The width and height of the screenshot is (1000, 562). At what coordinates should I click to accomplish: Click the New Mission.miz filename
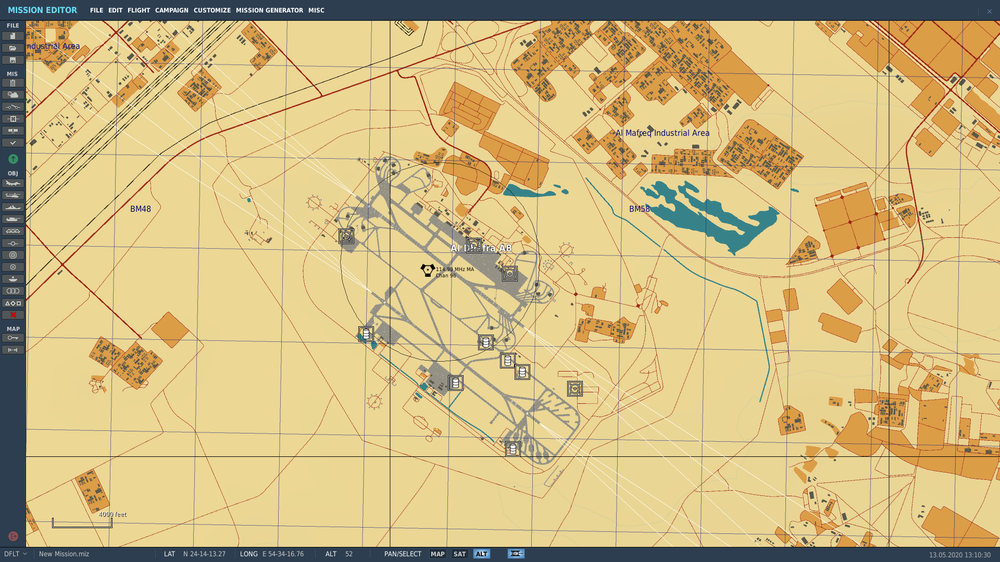(64, 554)
